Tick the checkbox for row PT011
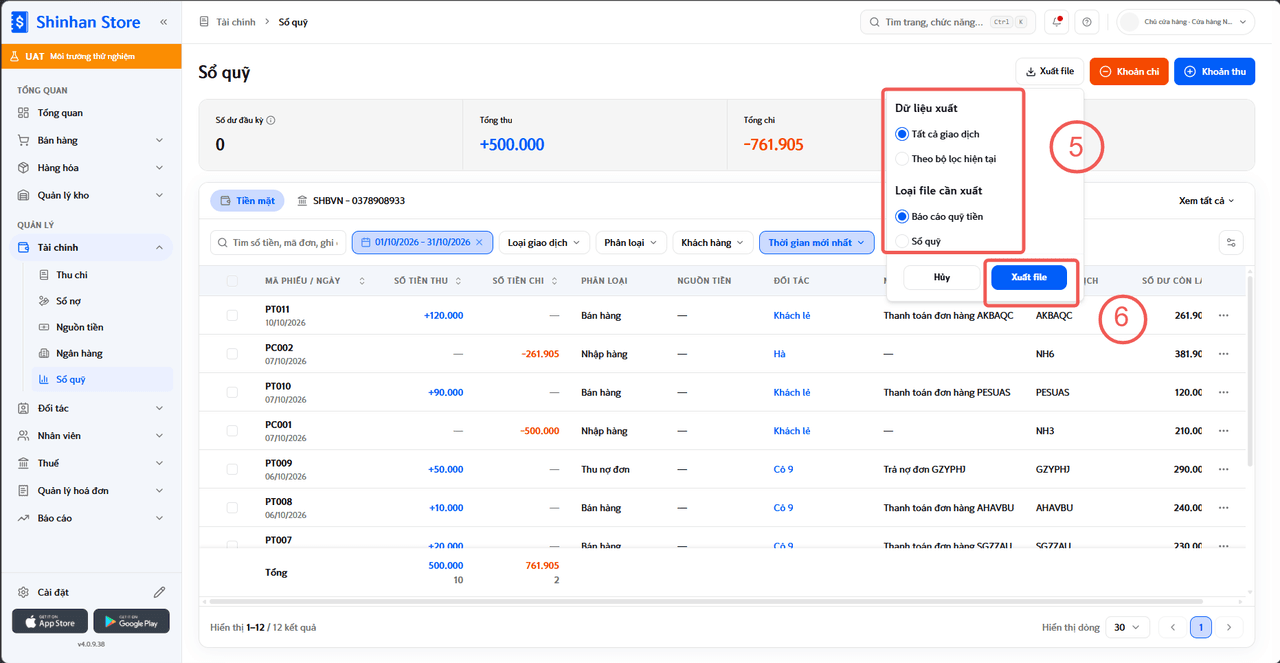Viewport: 1280px width, 663px height. [232, 316]
